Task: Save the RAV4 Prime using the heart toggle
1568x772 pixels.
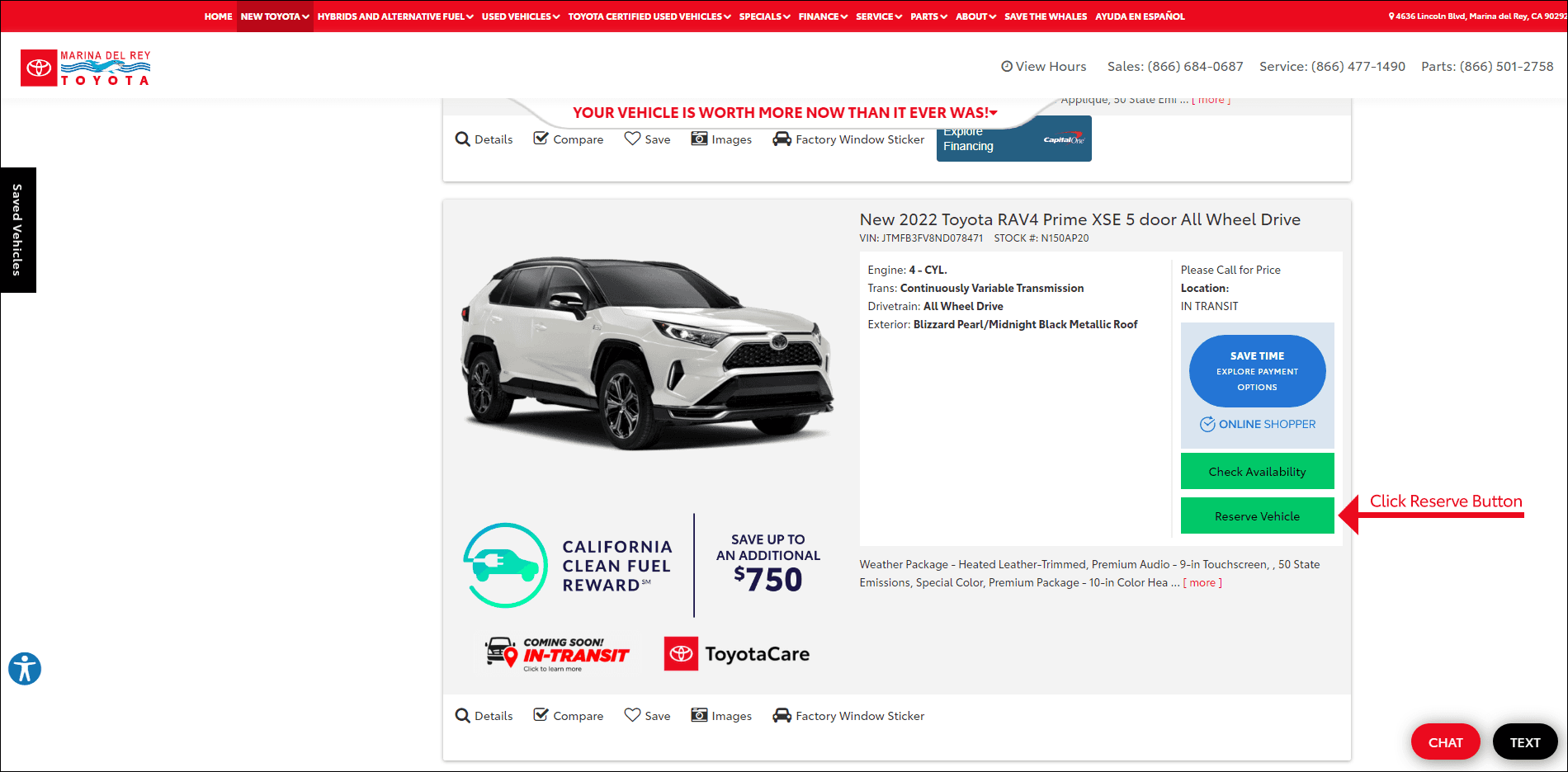Action: [632, 714]
